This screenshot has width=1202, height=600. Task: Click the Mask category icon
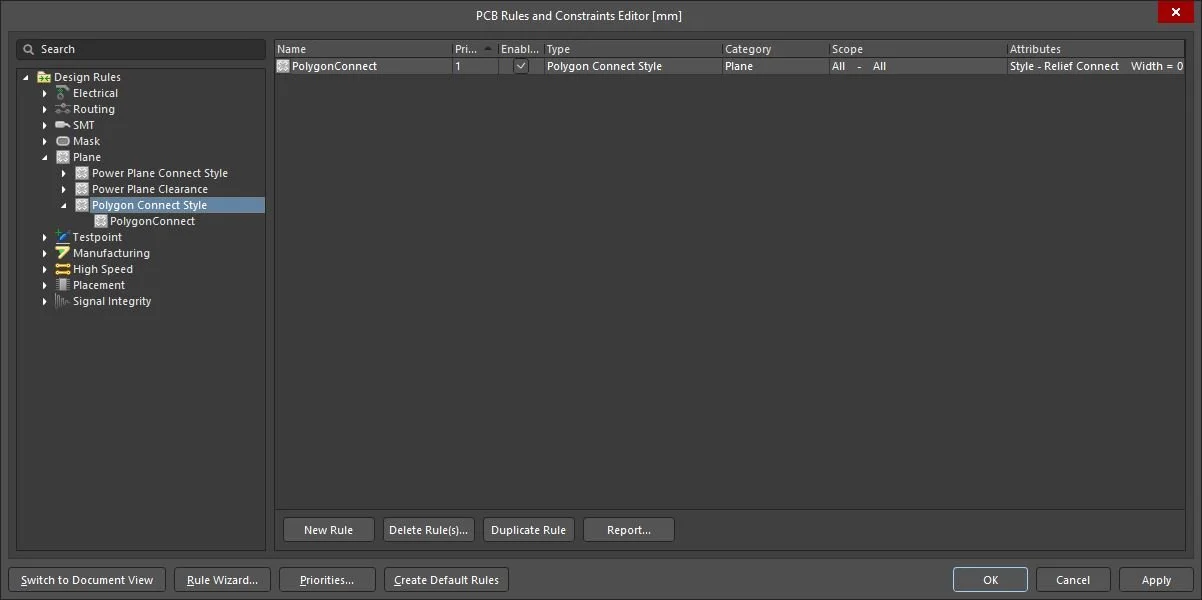pyautogui.click(x=62, y=141)
